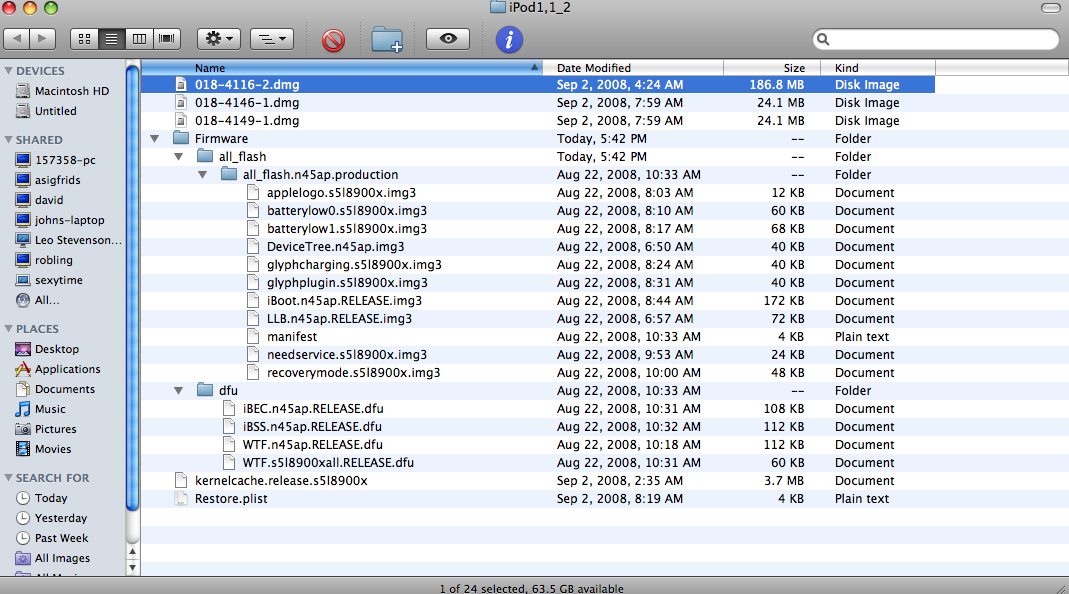Screen dimensions: 1069x594
Task: Show Yesterday search results
Action: 52,518
